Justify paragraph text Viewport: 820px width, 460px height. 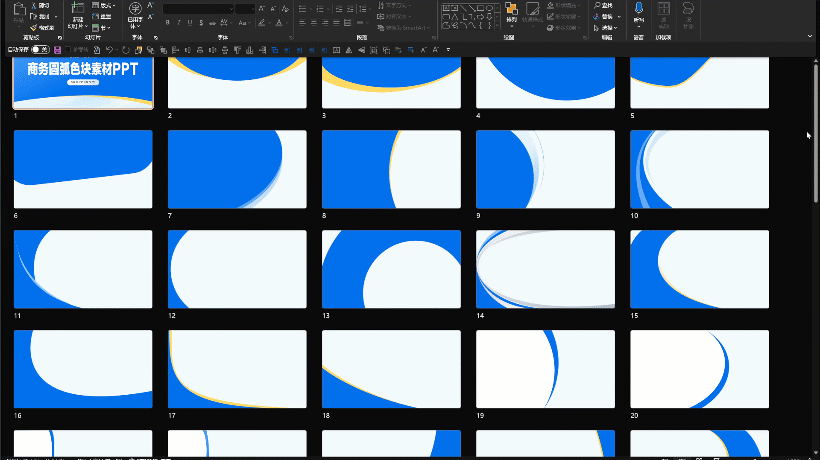point(336,23)
